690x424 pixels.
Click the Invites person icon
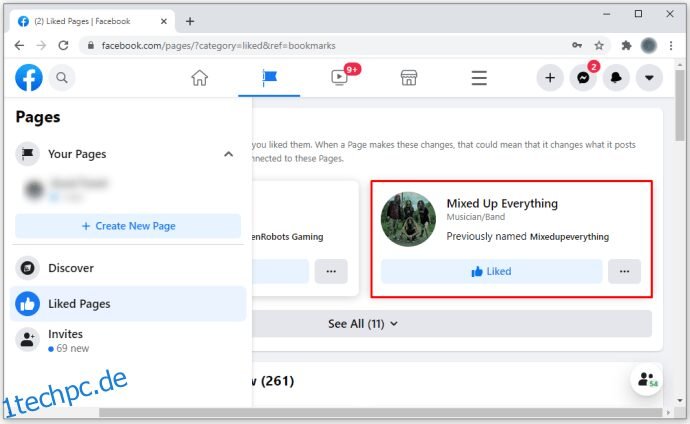pos(27,340)
